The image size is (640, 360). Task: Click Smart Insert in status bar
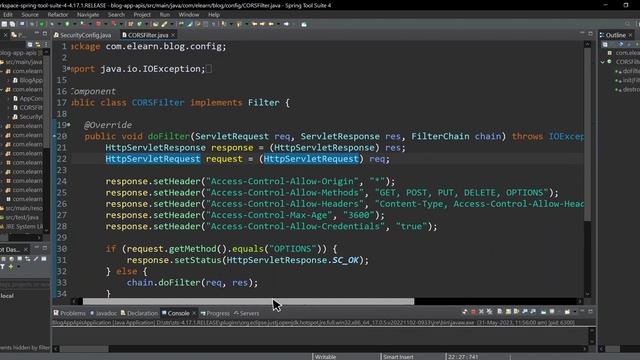(x=398, y=357)
